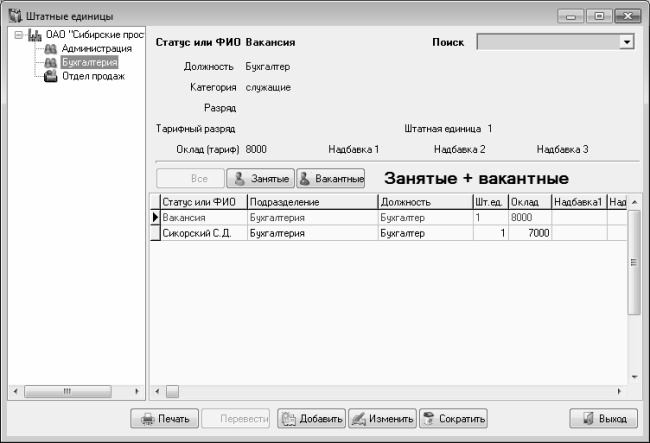Viewport: 650px width, 443px height.
Task: Select the Вакансия row in table
Action: click(197, 217)
